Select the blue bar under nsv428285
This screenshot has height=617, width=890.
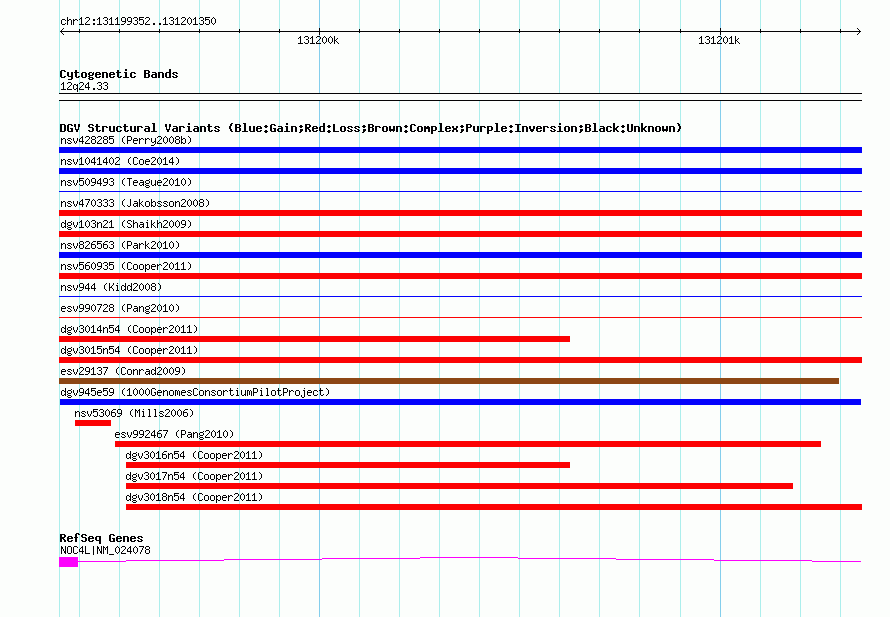[x=460, y=150]
